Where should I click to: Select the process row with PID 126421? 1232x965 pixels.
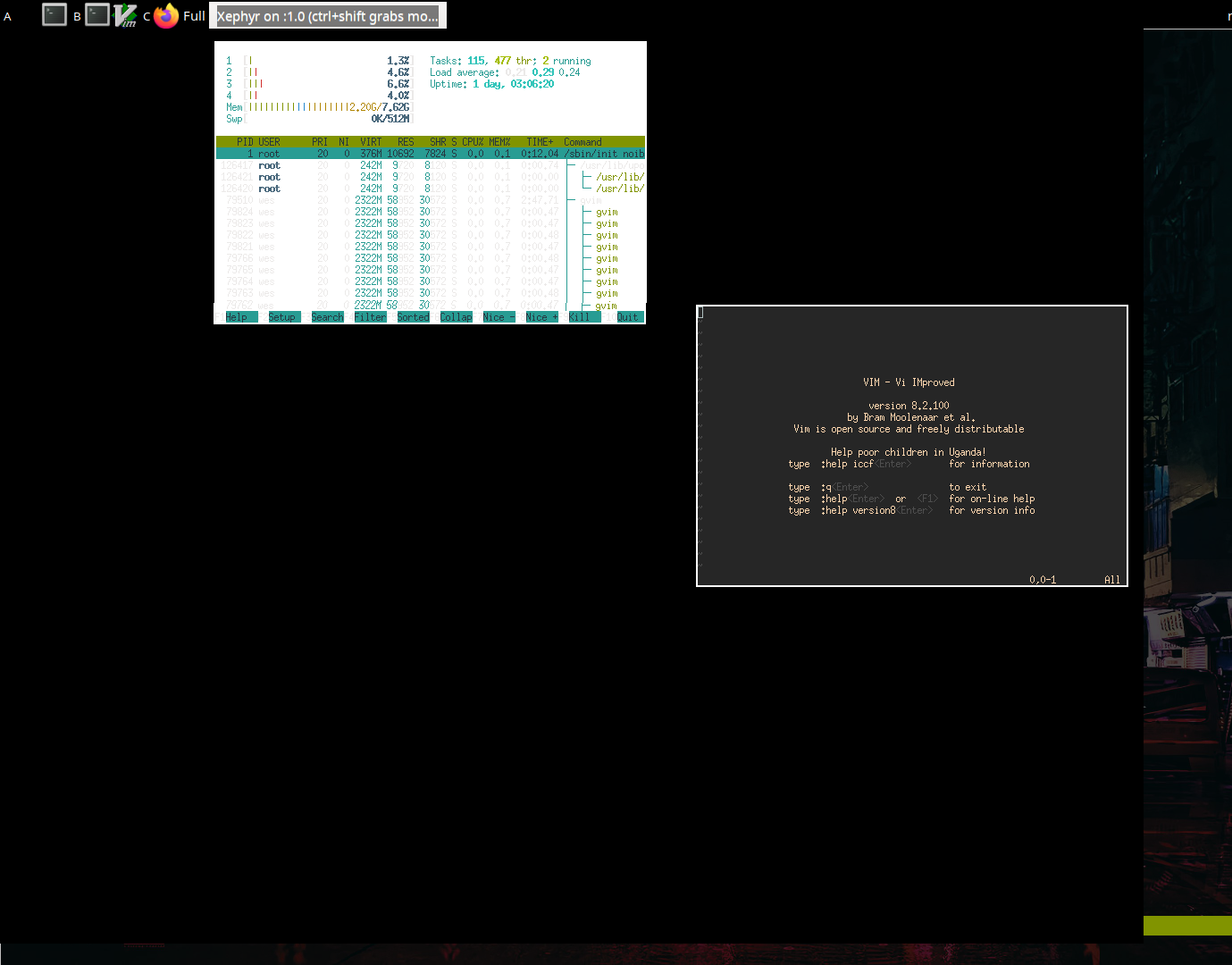click(x=431, y=177)
